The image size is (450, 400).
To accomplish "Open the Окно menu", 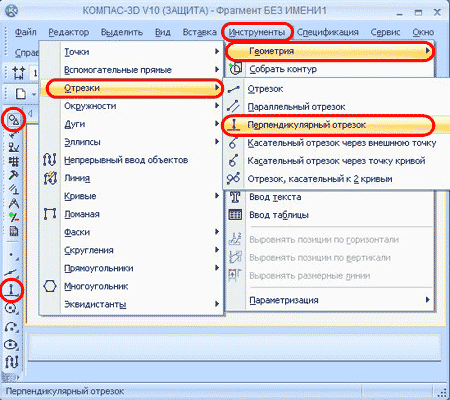I will click(x=423, y=32).
